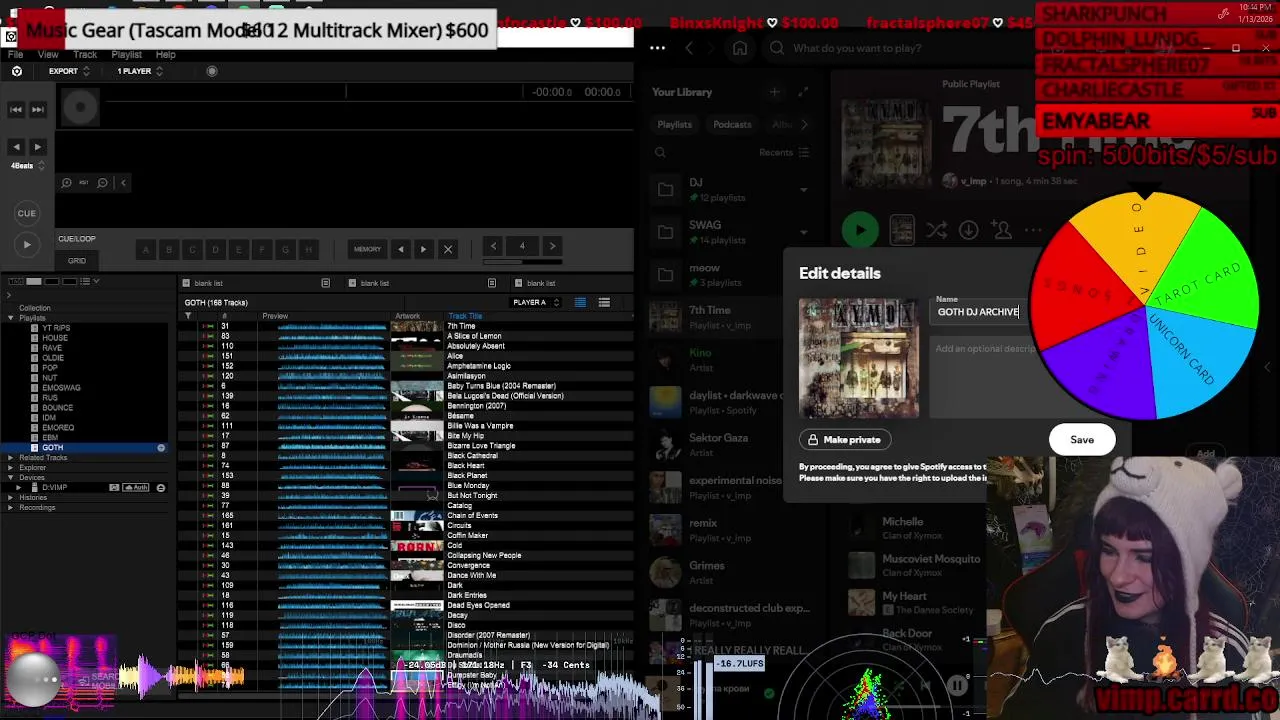The height and width of the screenshot is (720, 1280).
Task: Eject D:VIMP device icon
Action: pyautogui.click(x=161, y=488)
